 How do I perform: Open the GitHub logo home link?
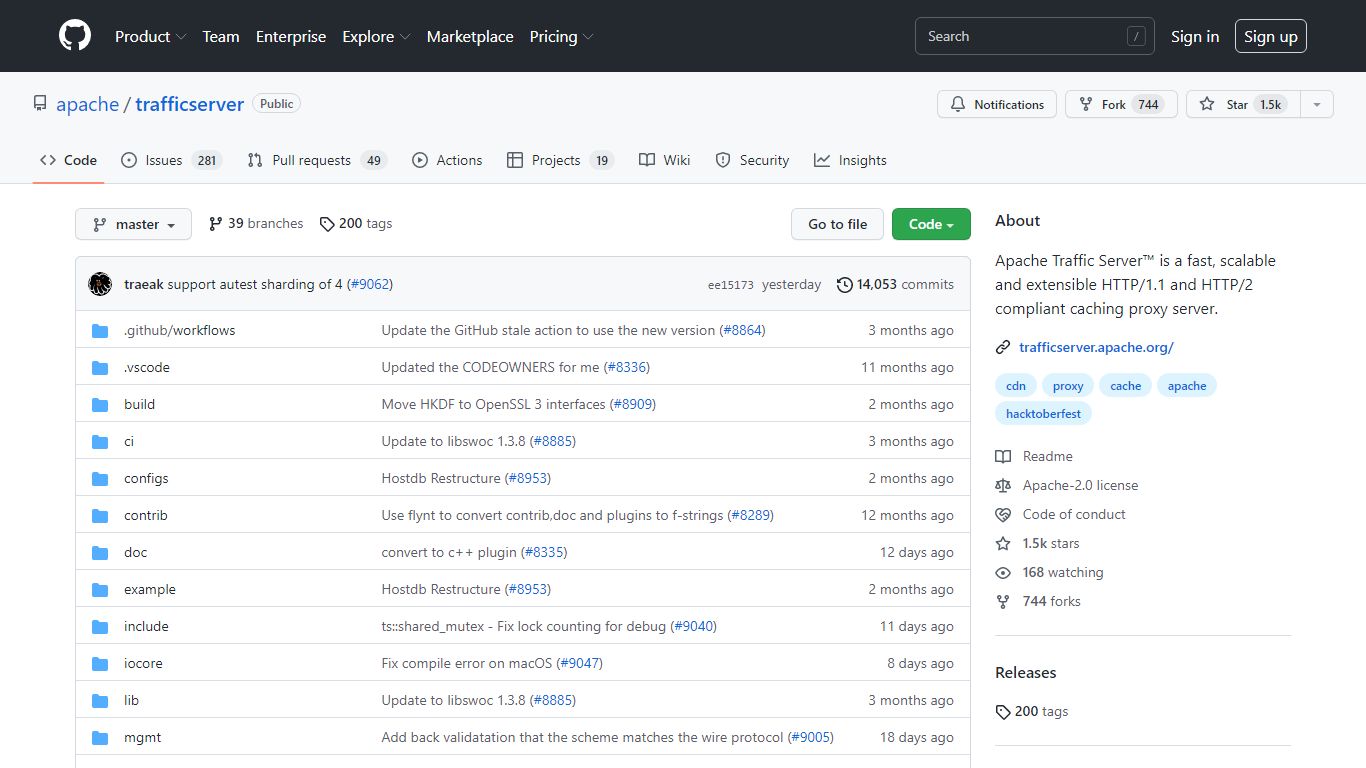(x=75, y=36)
